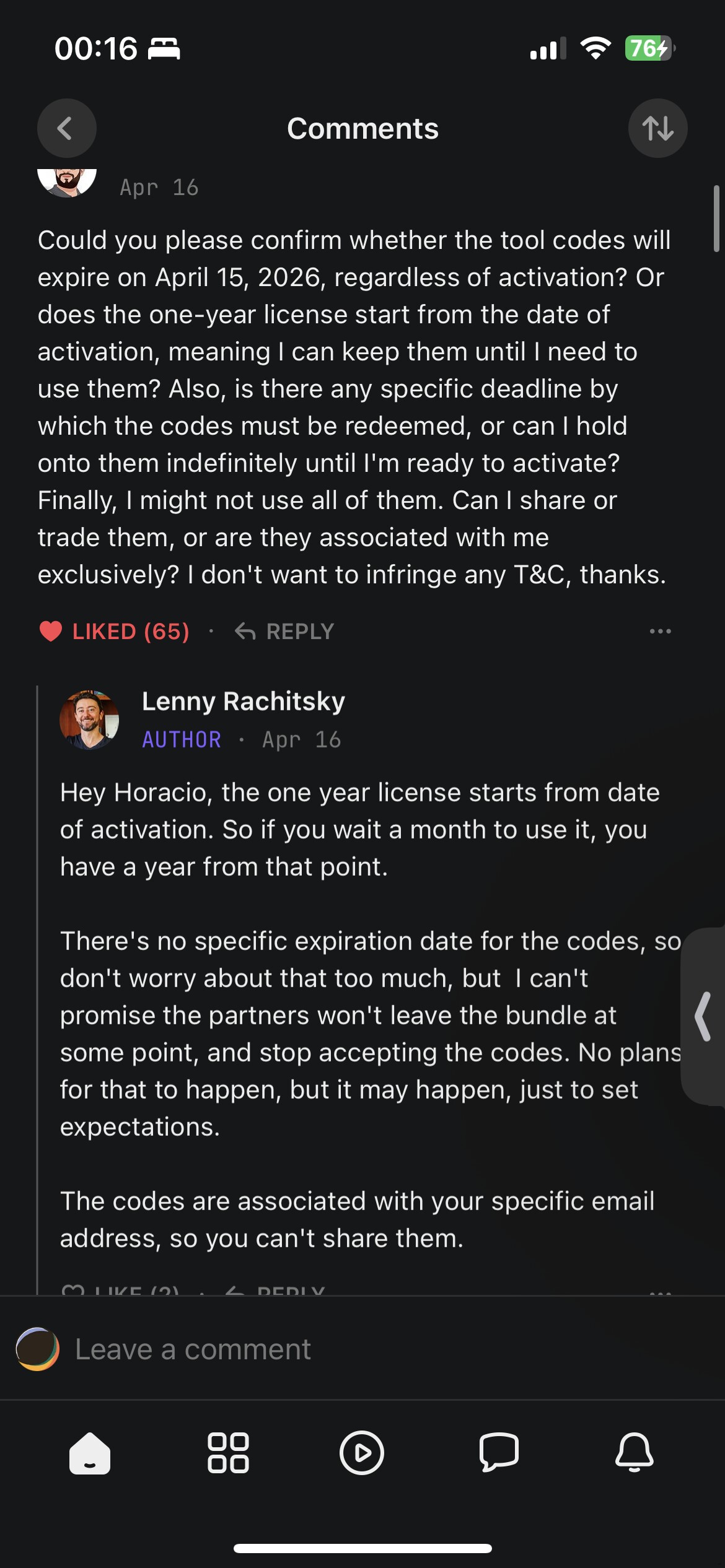The image size is (725, 1568).
Task: Unlike the comment with 65 likes
Action: click(x=114, y=632)
